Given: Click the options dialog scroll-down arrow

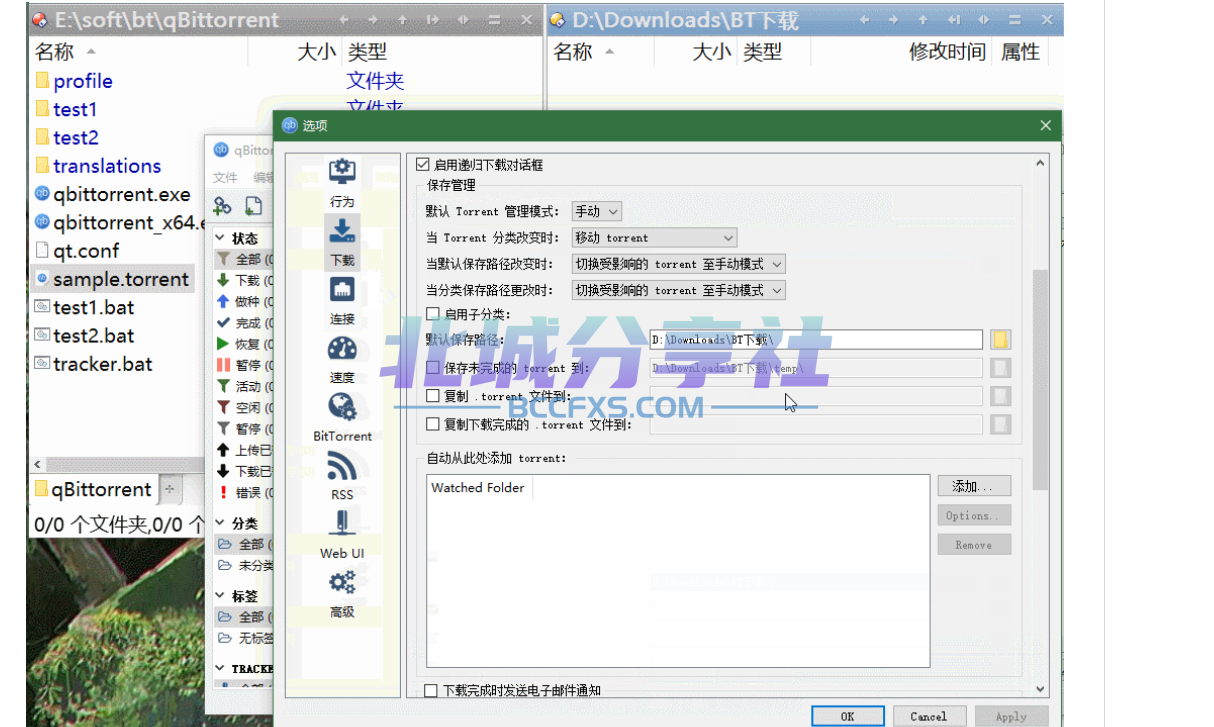Looking at the screenshot, I should click(x=1040, y=689).
